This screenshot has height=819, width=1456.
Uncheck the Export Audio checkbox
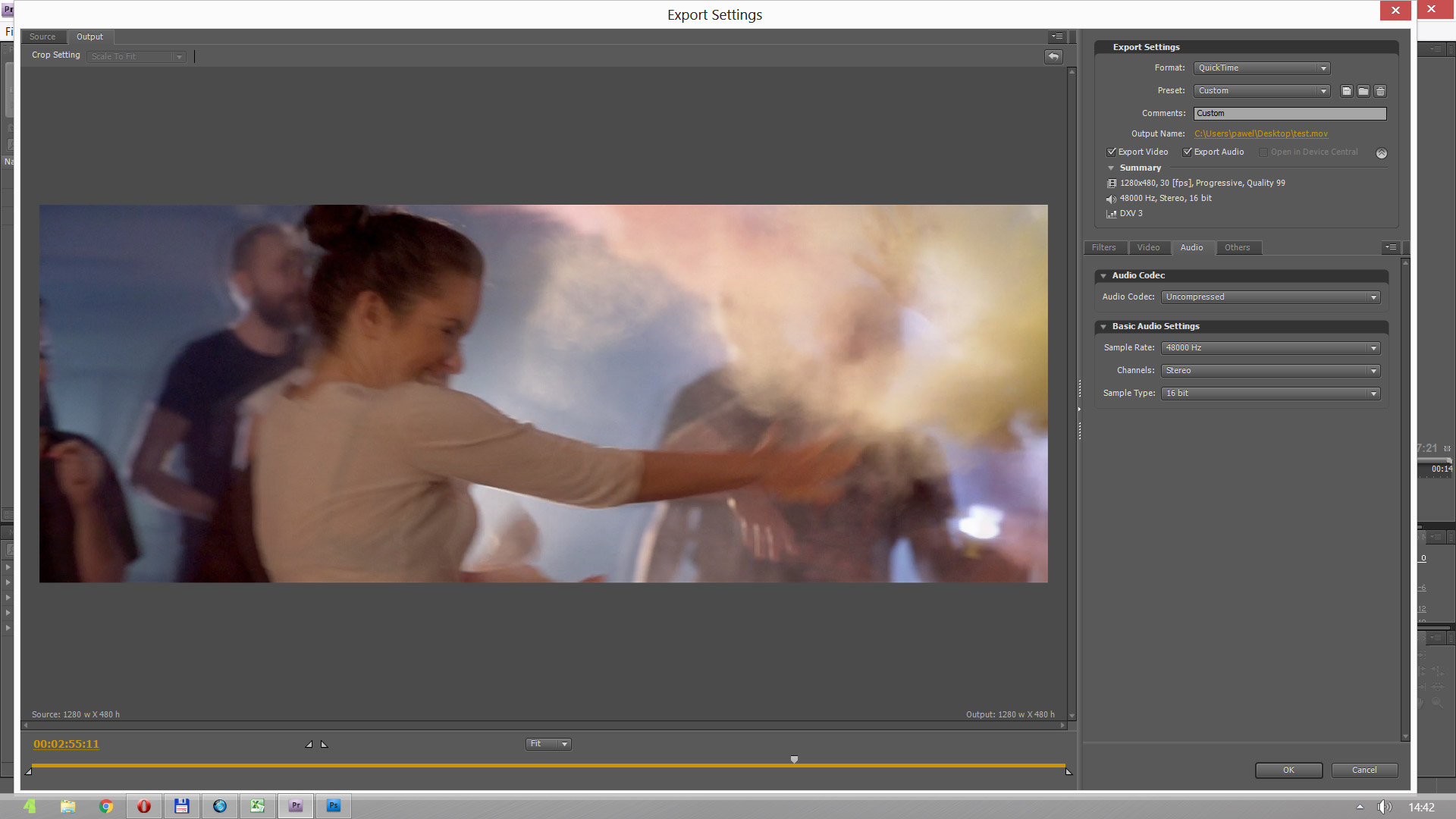1188,152
